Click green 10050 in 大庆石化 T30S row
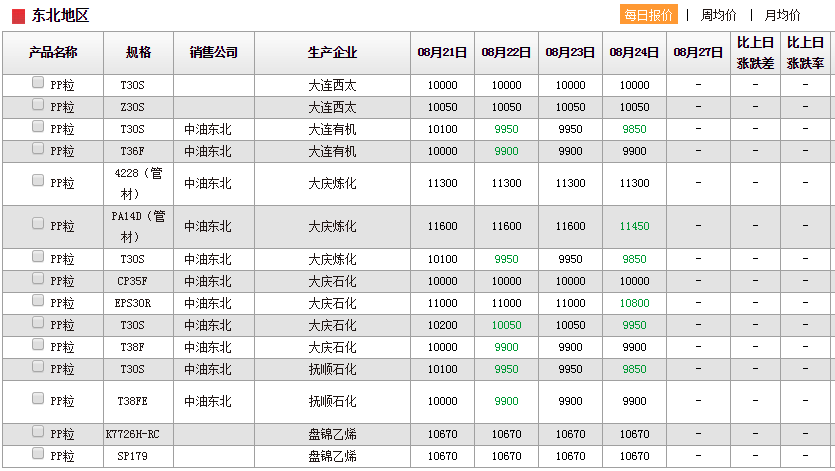 (506, 325)
